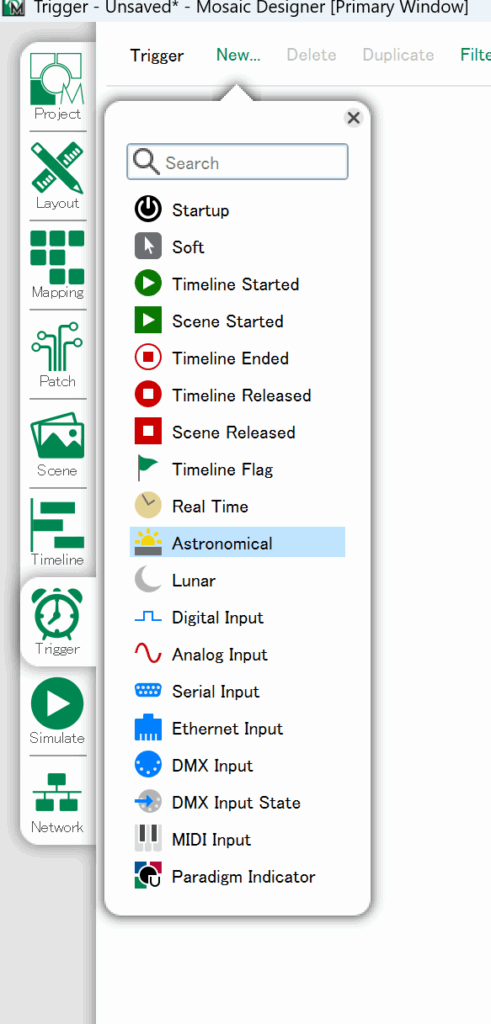491x1024 pixels.
Task: Open the Mapping mode icon
Action: (57, 257)
